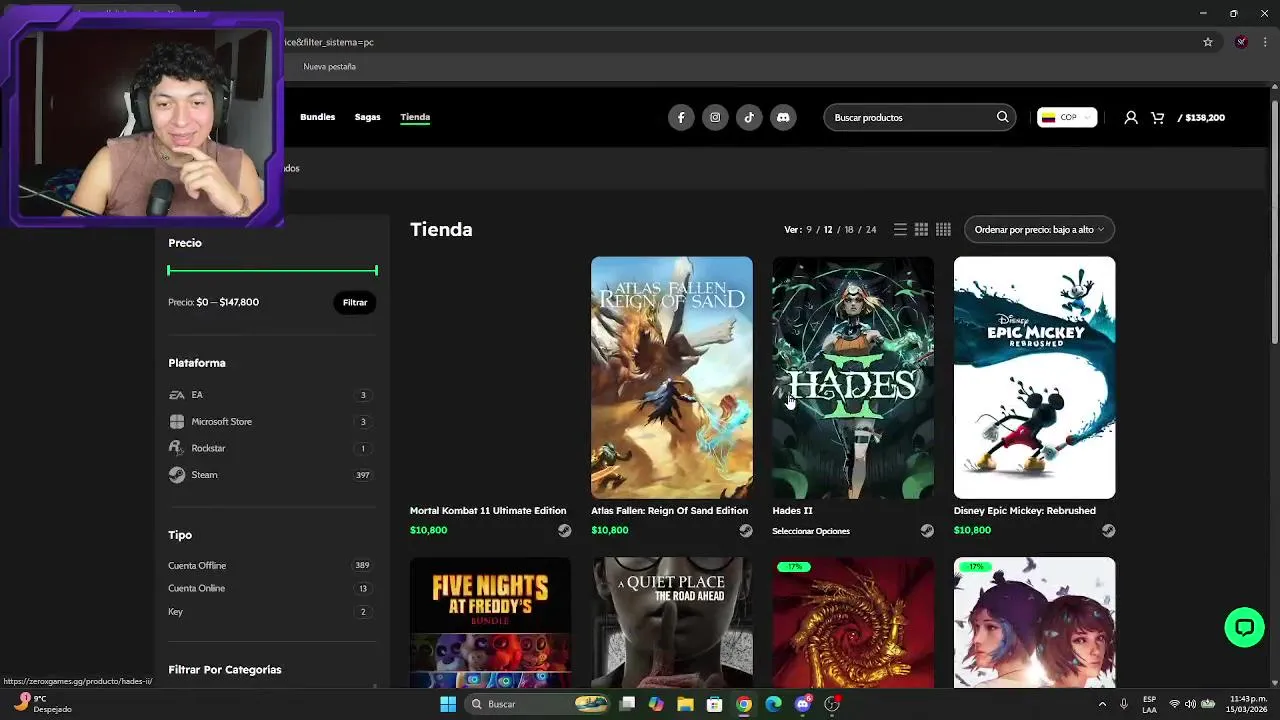Open Microsoft Edge in taskbar
Screen dimensions: 1280x720
click(773, 704)
